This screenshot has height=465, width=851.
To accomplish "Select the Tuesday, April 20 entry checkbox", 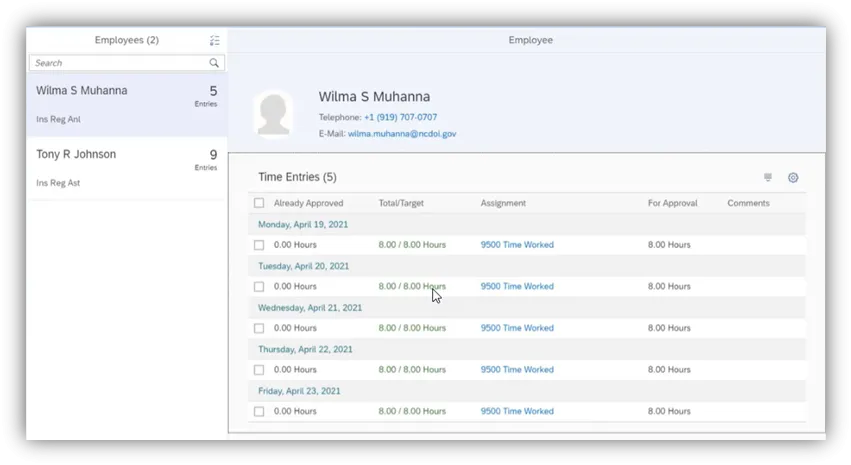I will [259, 287].
